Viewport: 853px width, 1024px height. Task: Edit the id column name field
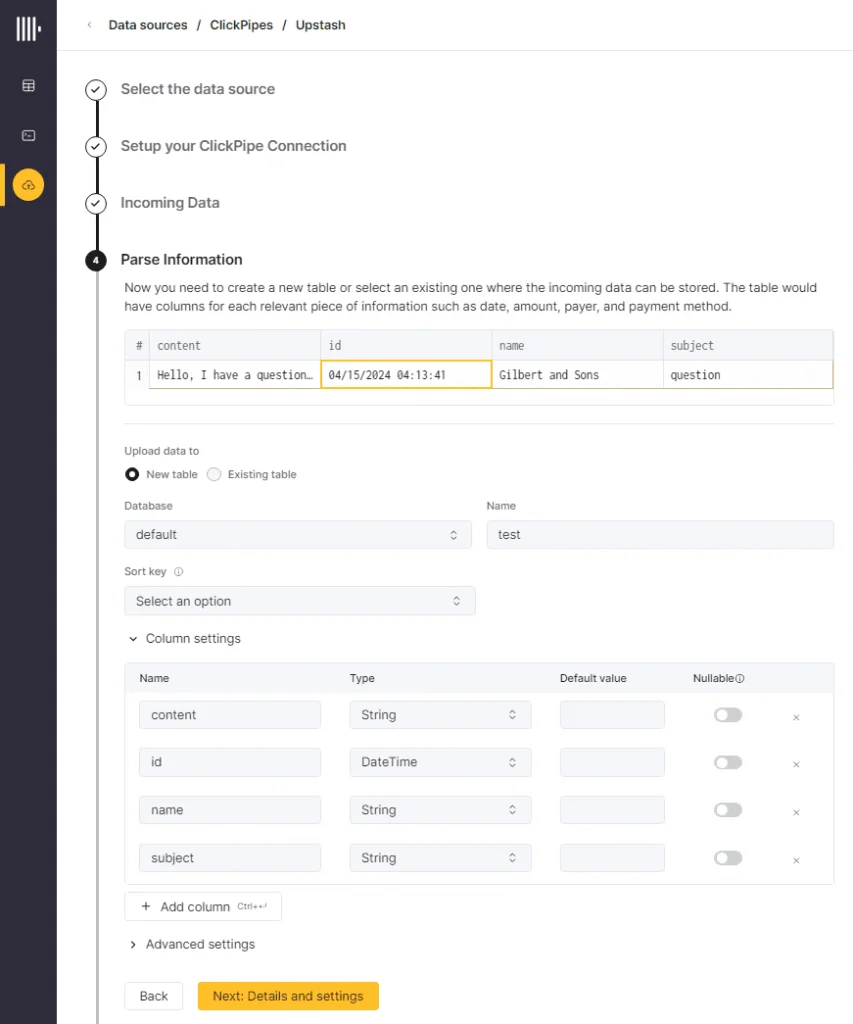coord(230,762)
